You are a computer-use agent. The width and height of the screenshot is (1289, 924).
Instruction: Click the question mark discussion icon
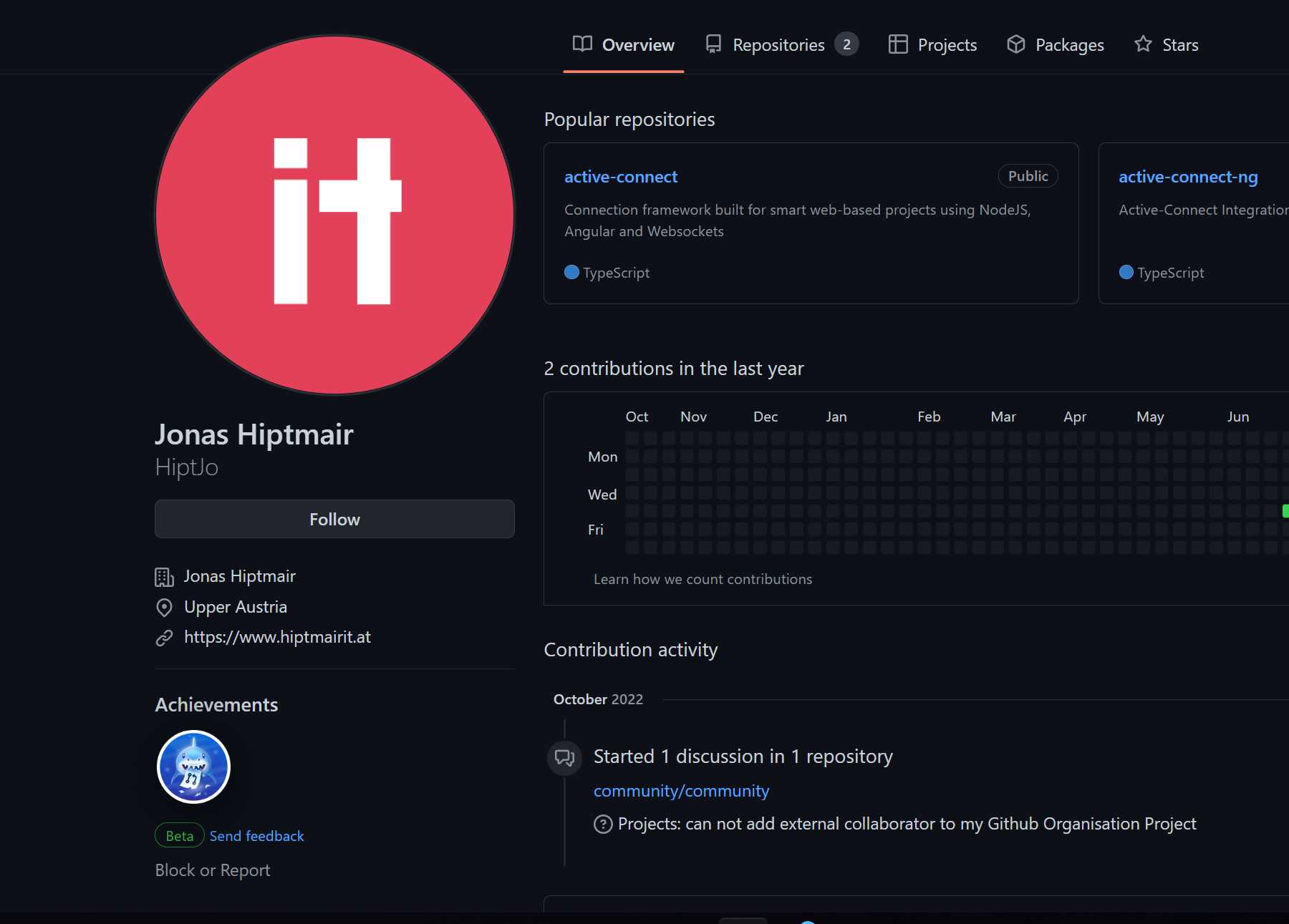[603, 825]
